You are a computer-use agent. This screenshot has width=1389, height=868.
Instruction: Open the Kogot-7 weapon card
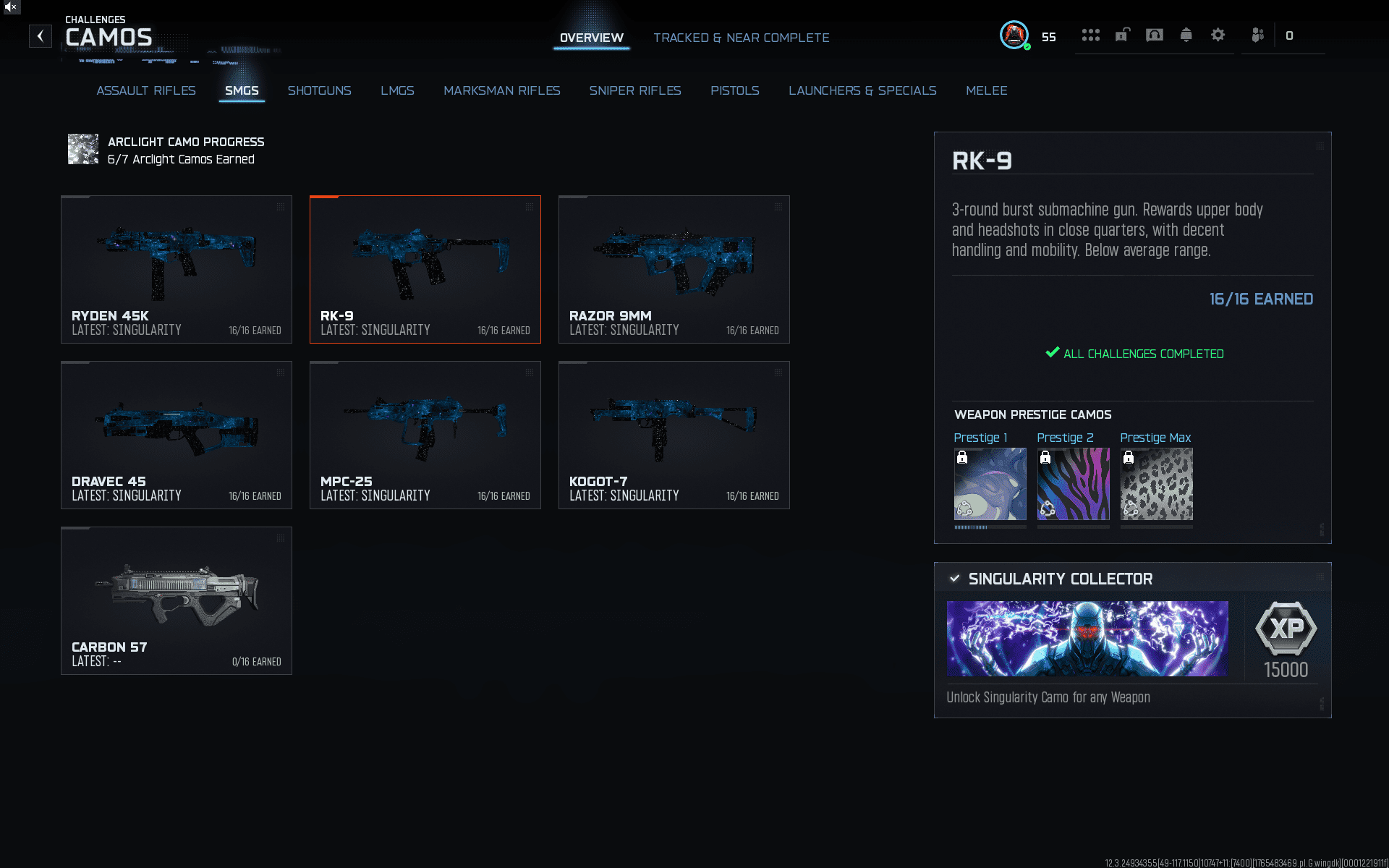(x=674, y=435)
